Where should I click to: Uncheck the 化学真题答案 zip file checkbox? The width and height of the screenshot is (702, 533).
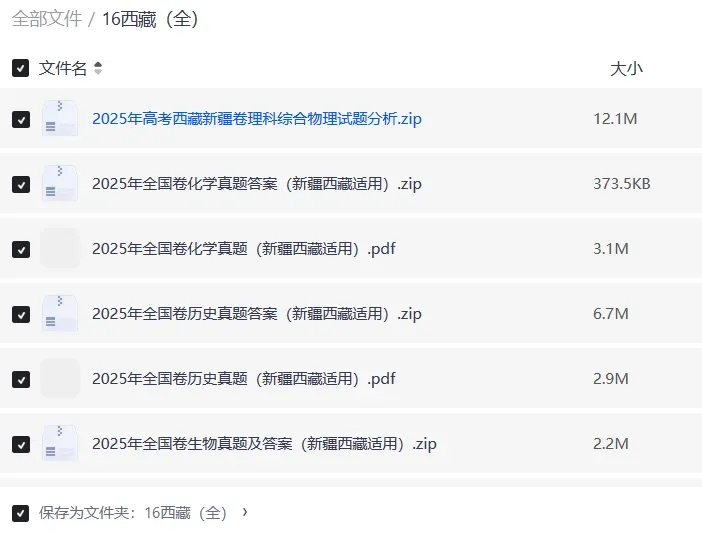(21, 184)
